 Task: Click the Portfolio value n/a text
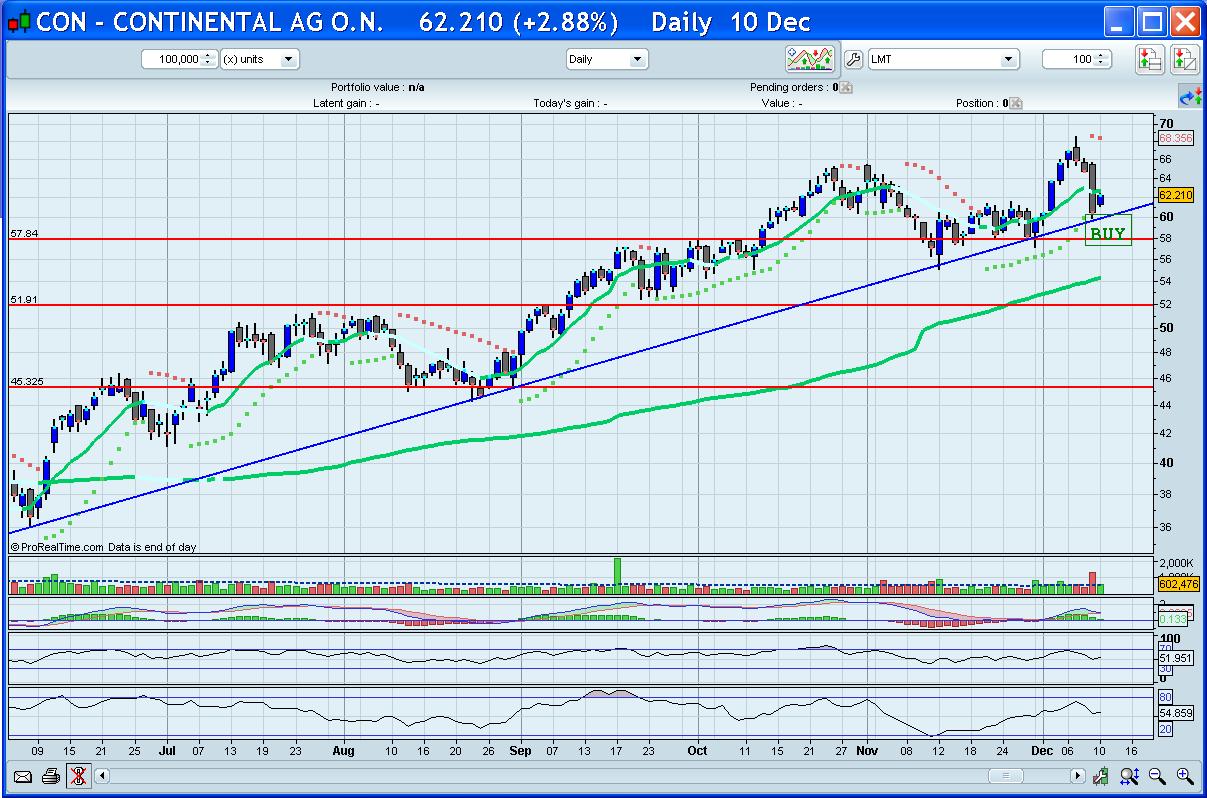coord(378,87)
